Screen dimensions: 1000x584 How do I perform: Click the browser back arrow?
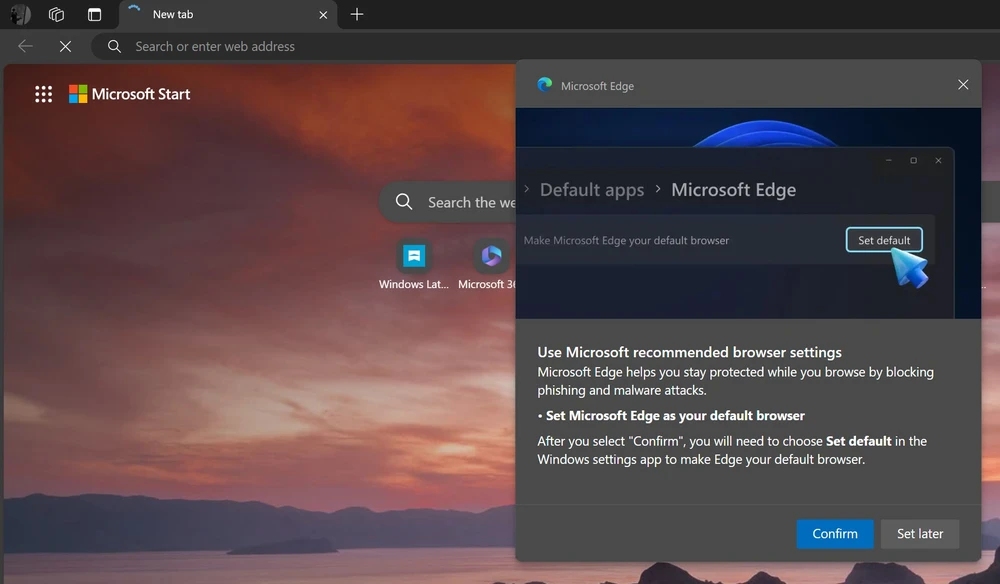tap(25, 46)
